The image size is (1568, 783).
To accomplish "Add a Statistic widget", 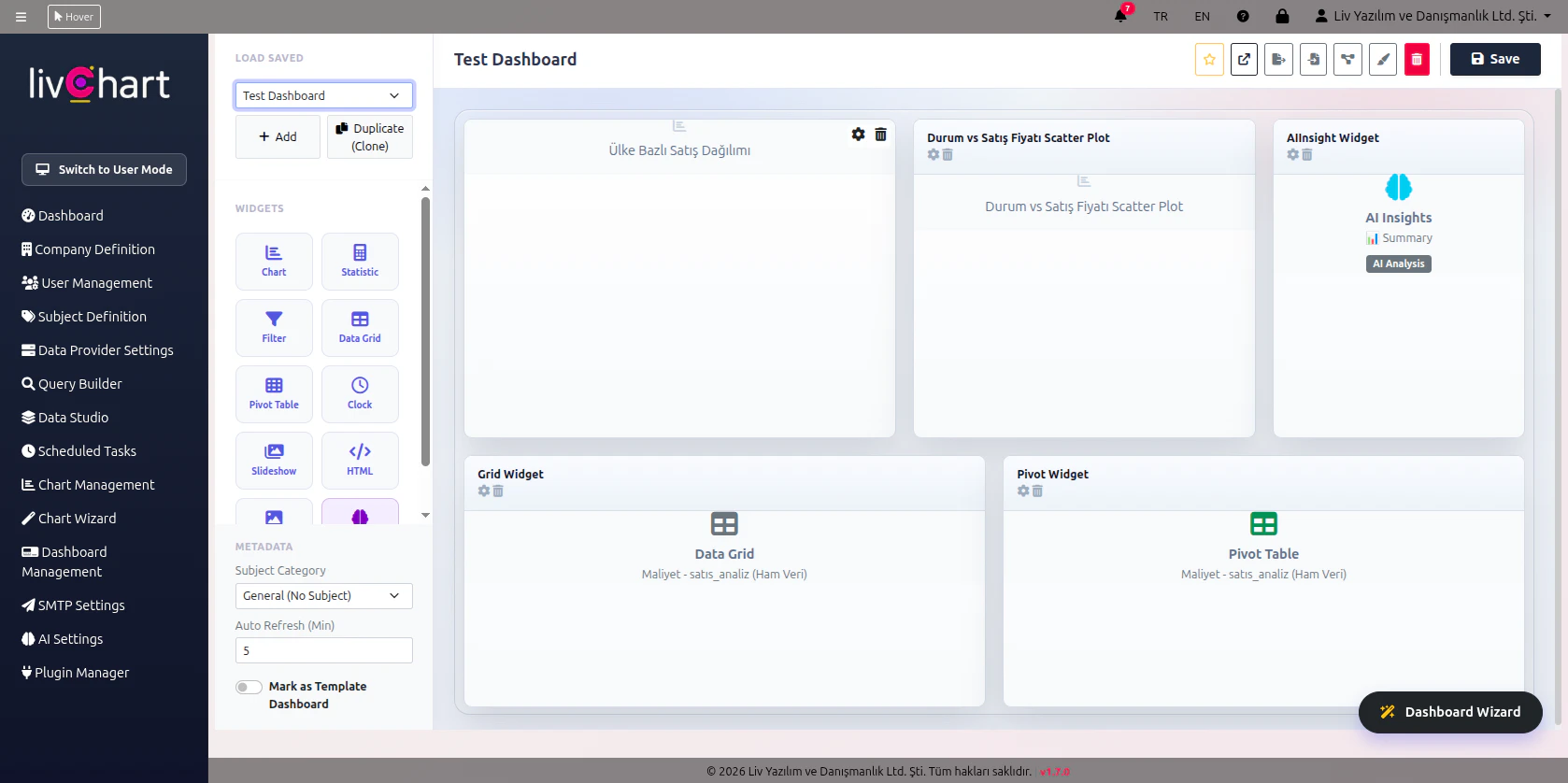I will (x=360, y=262).
